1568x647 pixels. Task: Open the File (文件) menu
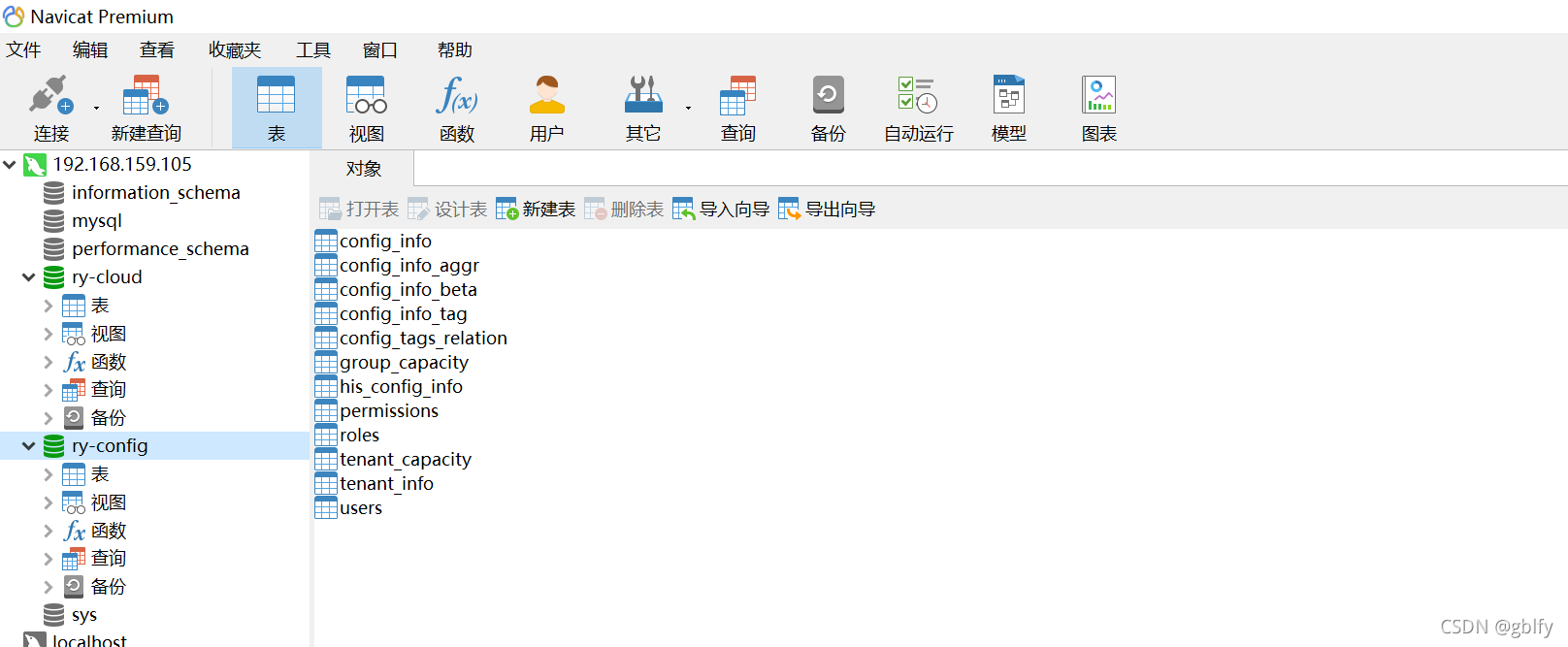[23, 49]
